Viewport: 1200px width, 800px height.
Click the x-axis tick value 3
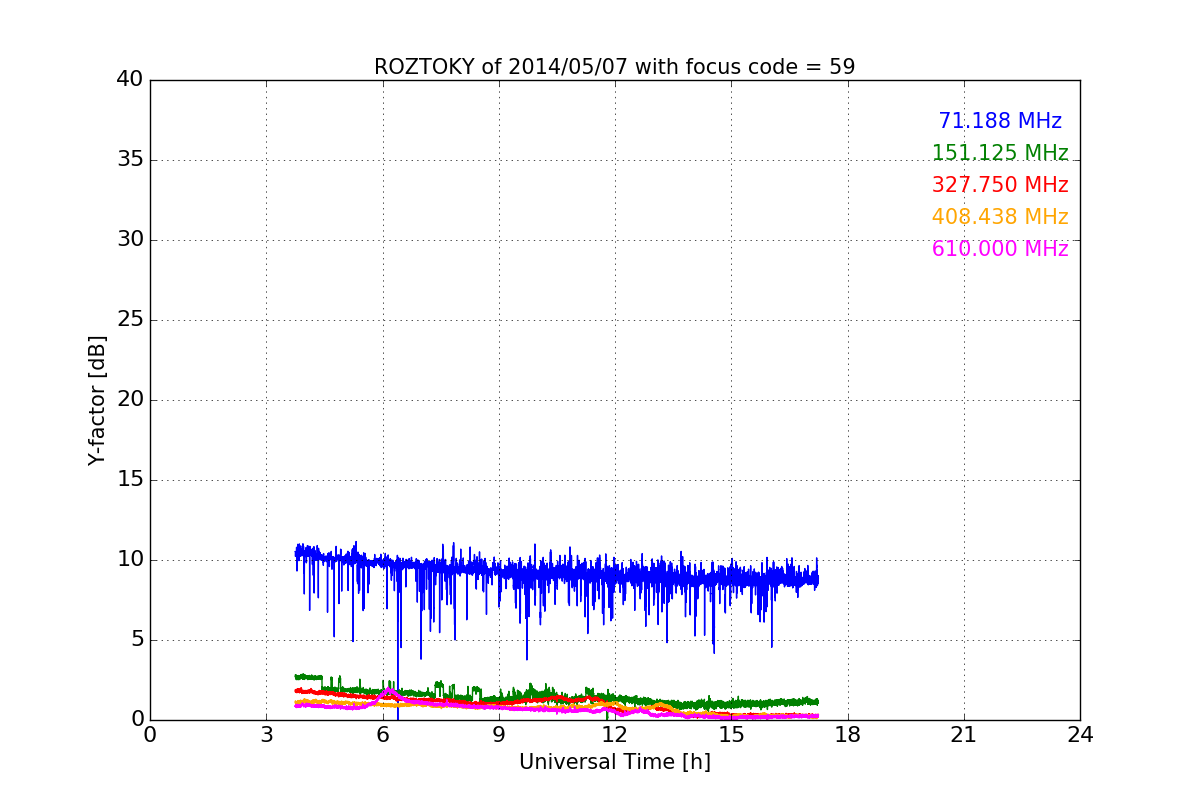tap(266, 735)
